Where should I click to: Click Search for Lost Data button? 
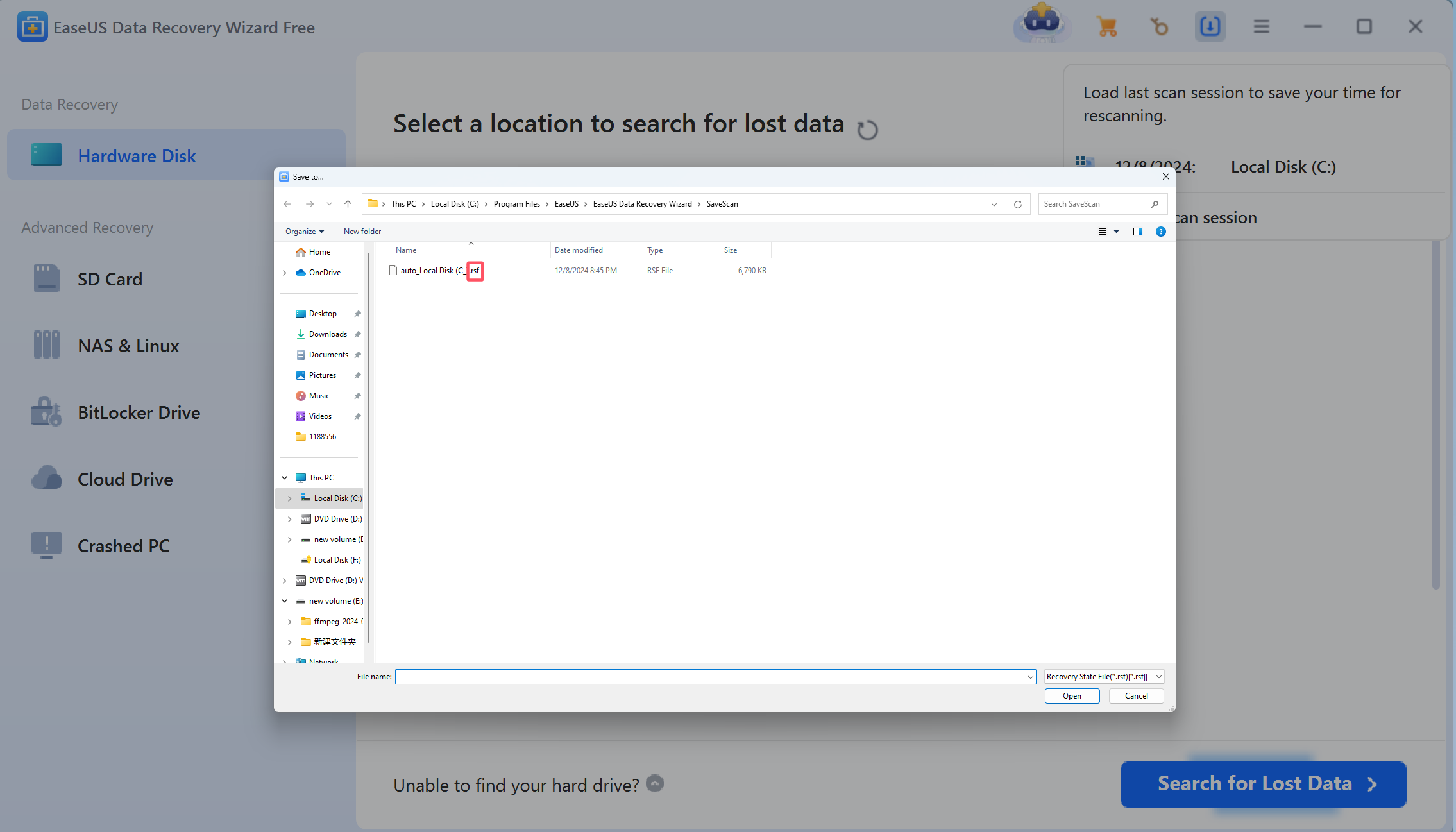click(x=1263, y=784)
